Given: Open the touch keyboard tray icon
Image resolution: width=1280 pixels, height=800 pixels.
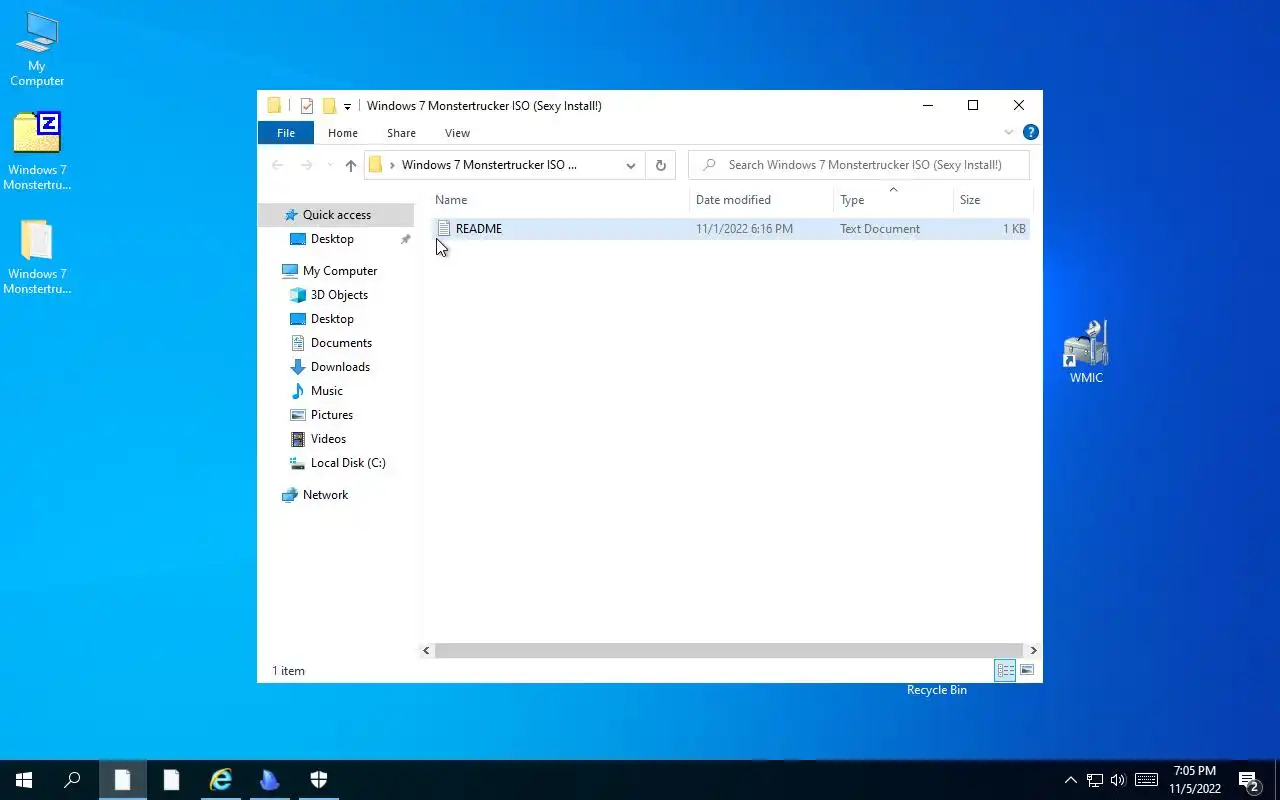Looking at the screenshot, I should tap(1147, 780).
